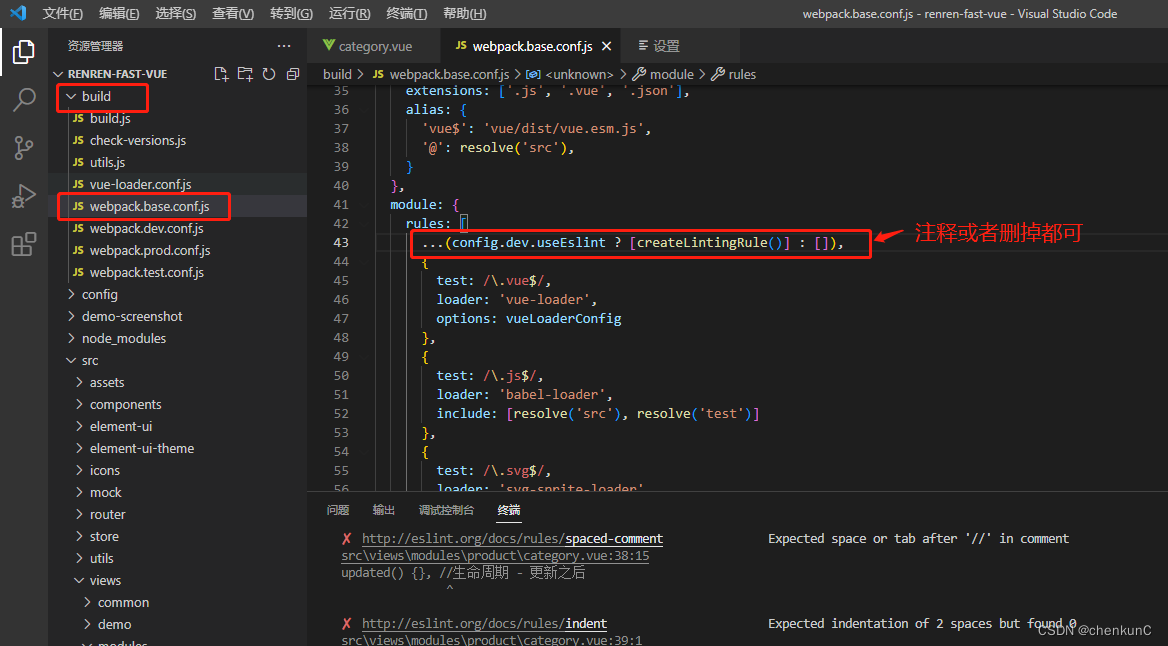The width and height of the screenshot is (1168, 646).
Task: Open 终端(T) menu
Action: (407, 13)
